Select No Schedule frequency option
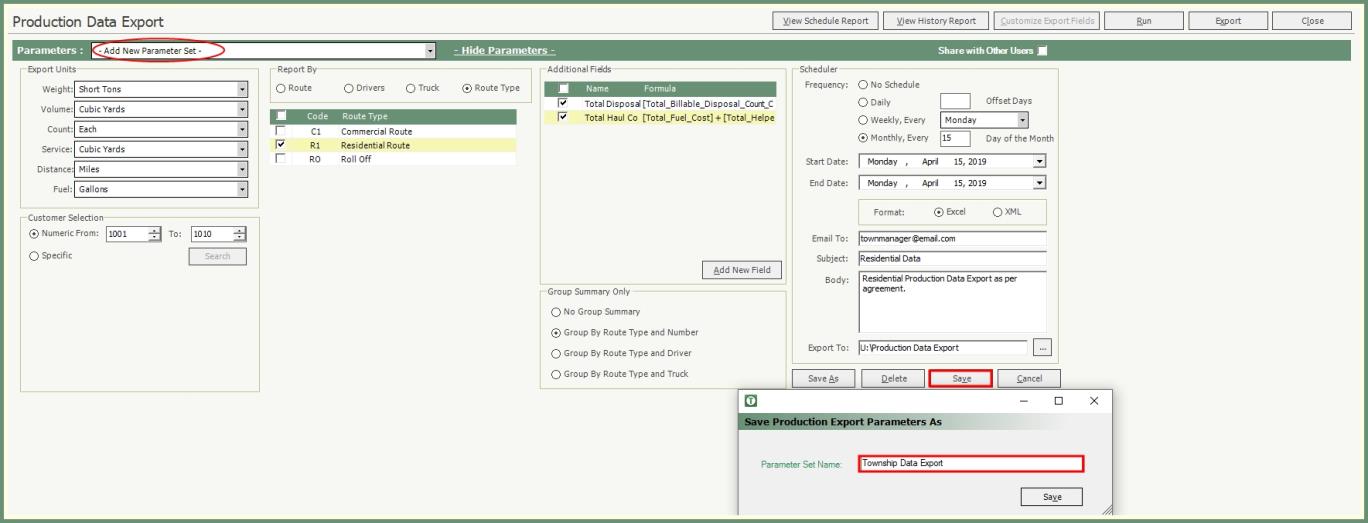The height and width of the screenshot is (523, 1368). point(864,84)
